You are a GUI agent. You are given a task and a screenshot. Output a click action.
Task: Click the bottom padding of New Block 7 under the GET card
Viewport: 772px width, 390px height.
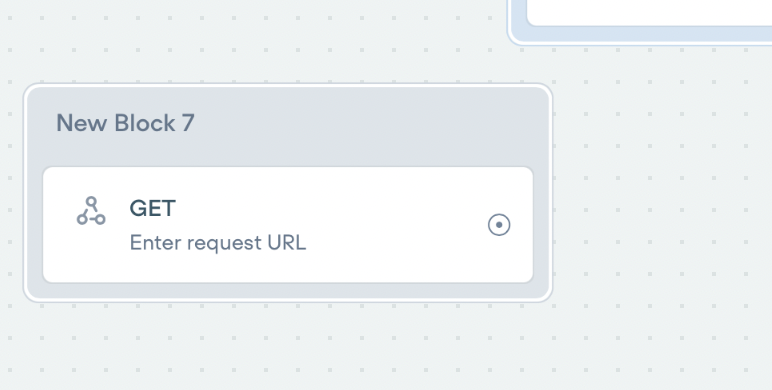pyautogui.click(x=288, y=291)
